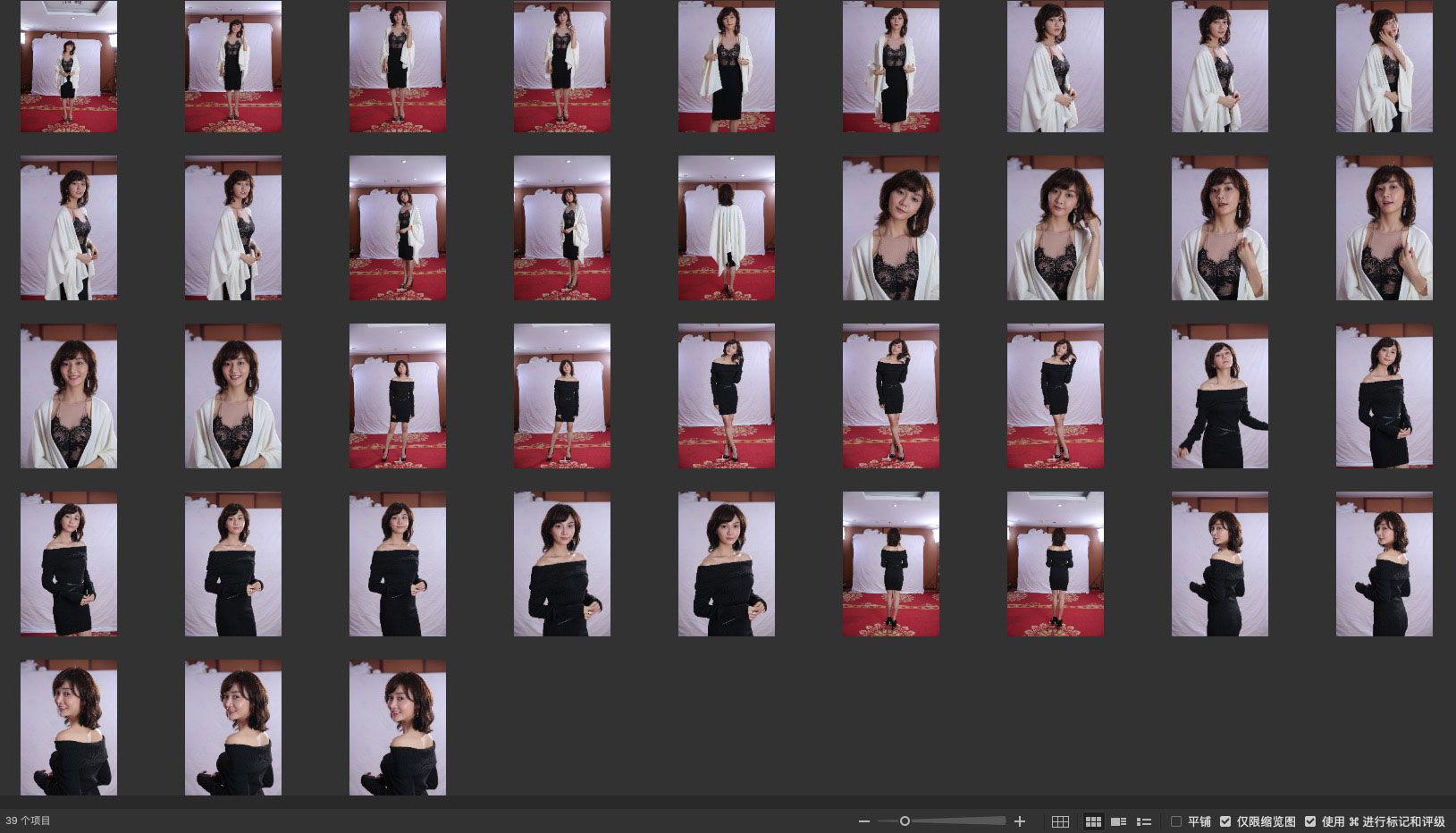The image size is (1456, 833).
Task: Switch to details view icon
Action: 1118,821
